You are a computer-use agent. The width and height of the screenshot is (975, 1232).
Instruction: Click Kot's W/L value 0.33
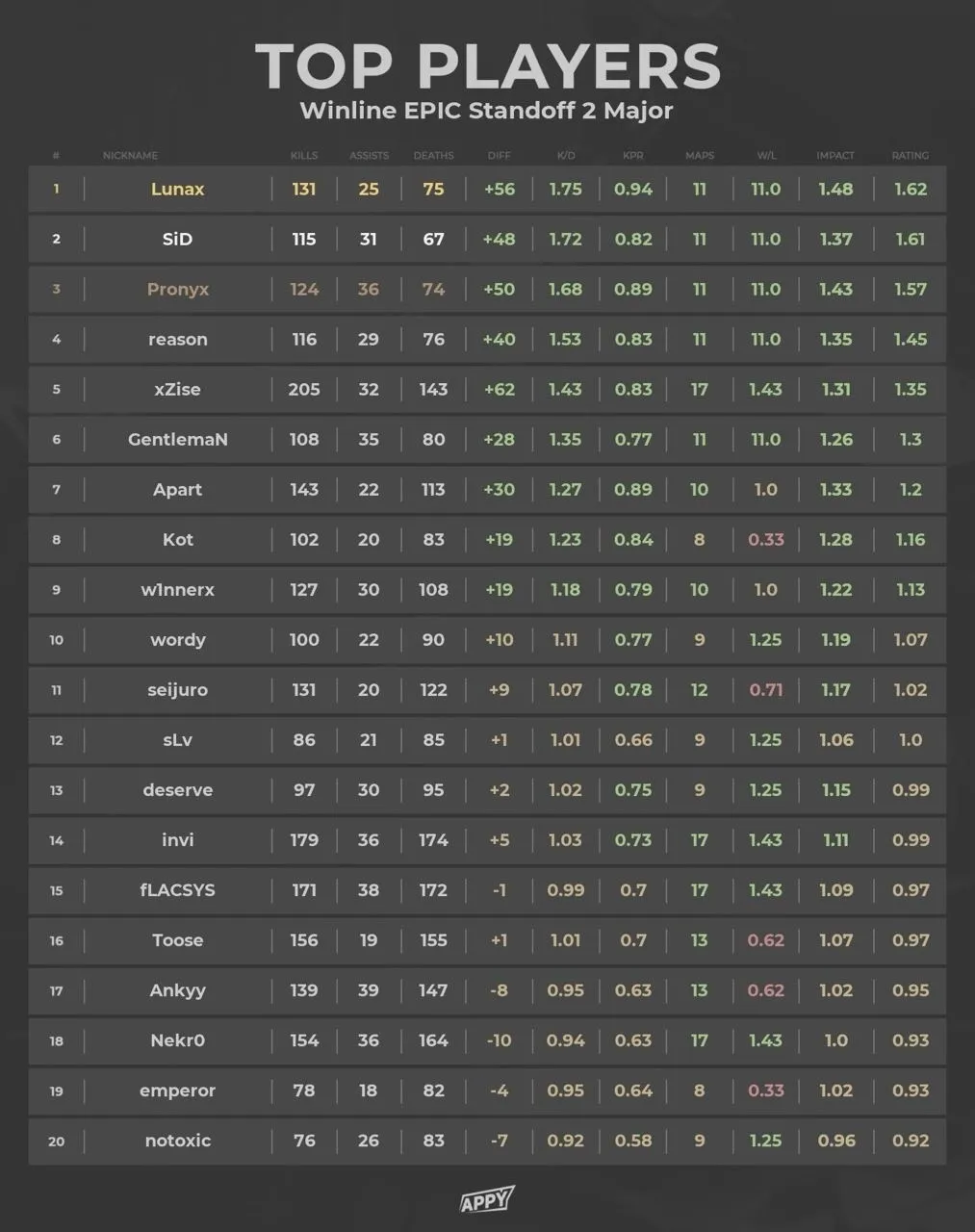point(766,540)
